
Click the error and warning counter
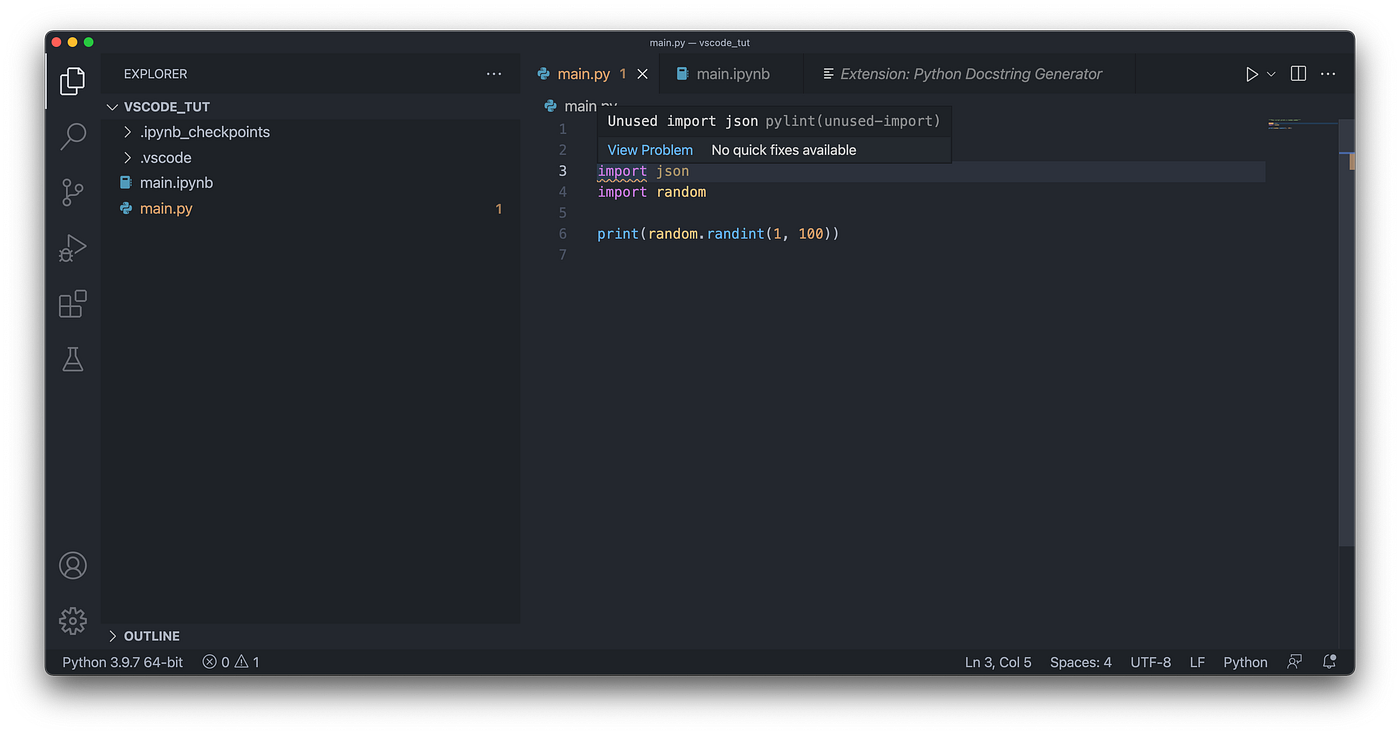click(x=229, y=661)
